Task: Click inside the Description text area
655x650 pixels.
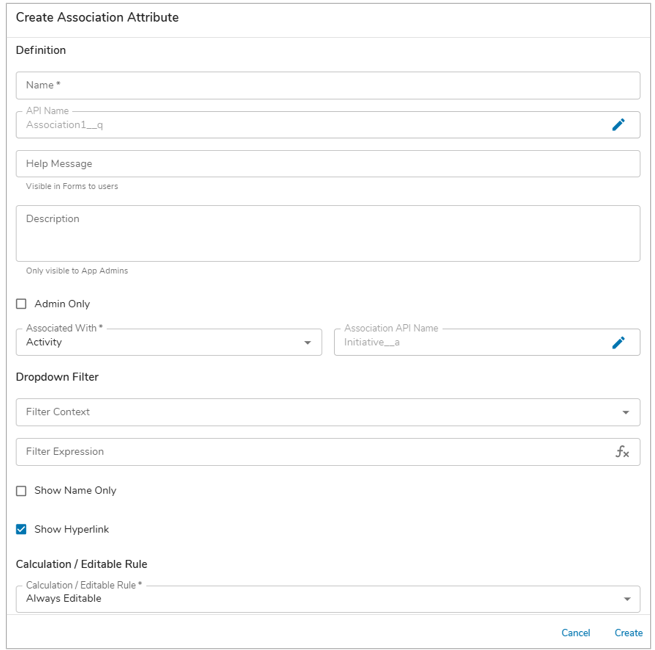Action: pyautogui.click(x=327, y=234)
